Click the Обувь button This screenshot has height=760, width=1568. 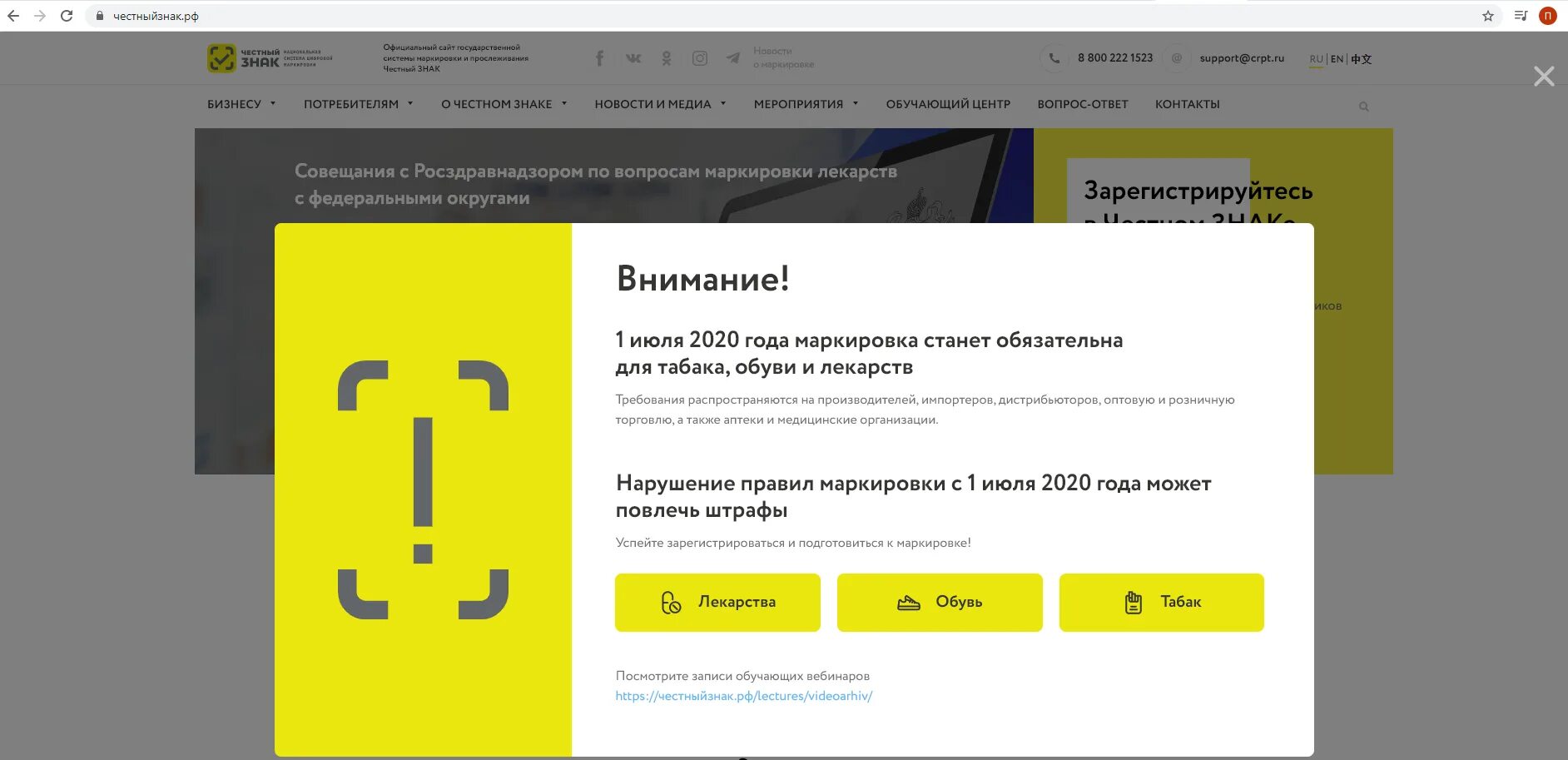940,602
